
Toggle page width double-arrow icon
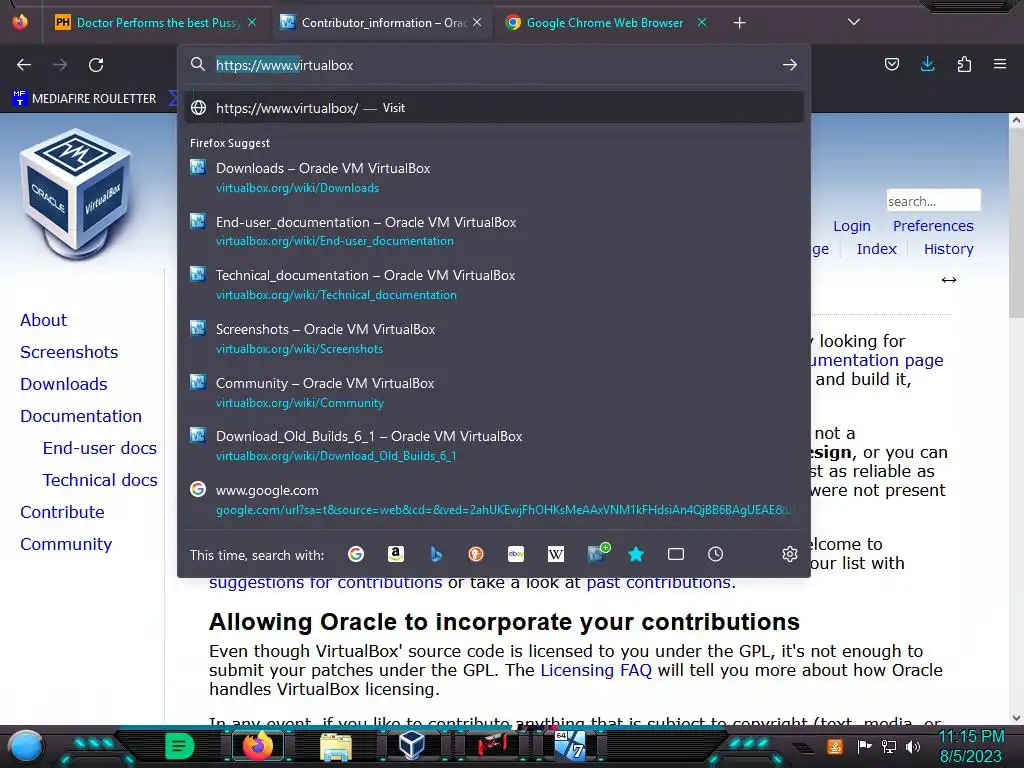coord(949,280)
